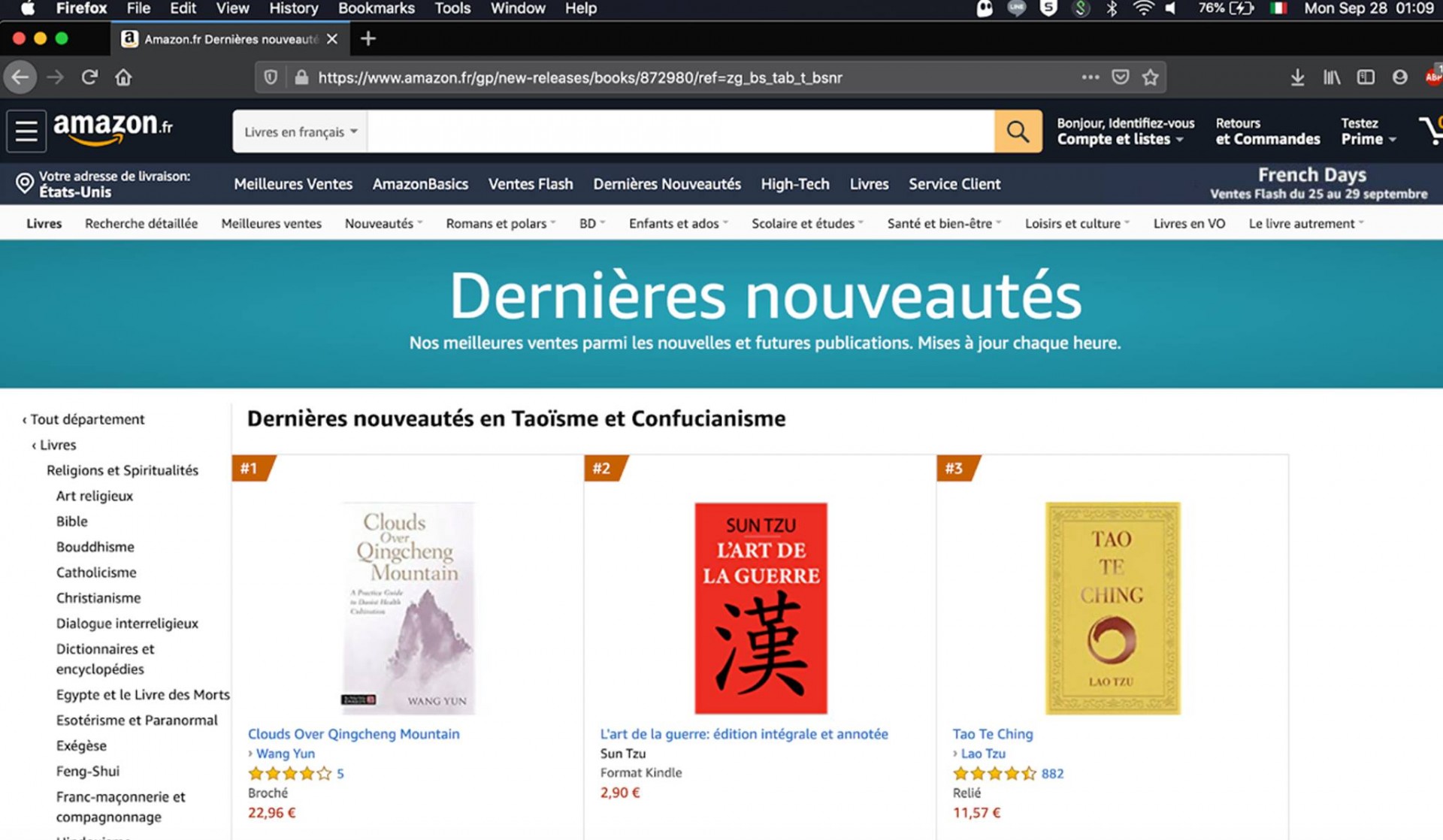Open the Amazon hamburger menu
The image size is (1443, 840).
[26, 131]
